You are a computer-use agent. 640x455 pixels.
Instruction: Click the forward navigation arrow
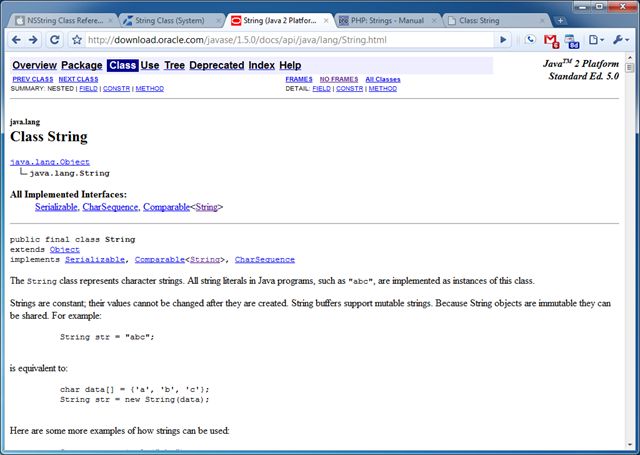(x=33, y=40)
